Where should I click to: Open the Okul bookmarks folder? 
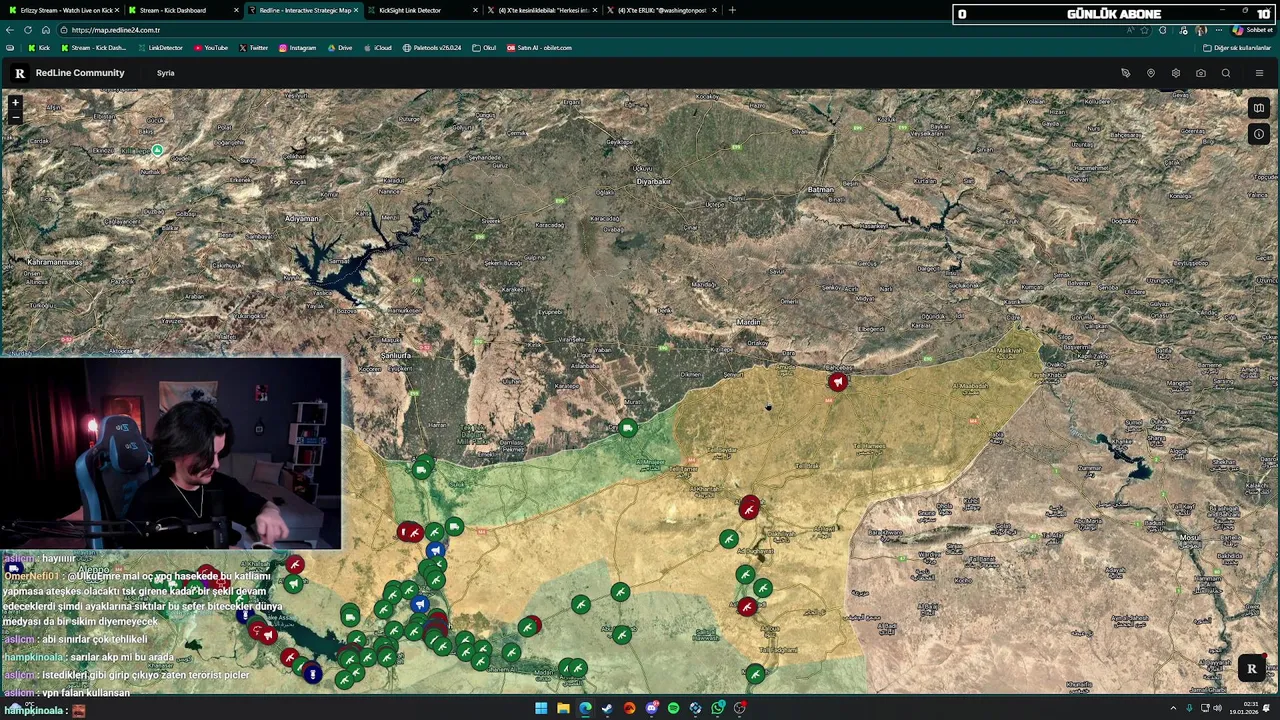point(484,48)
